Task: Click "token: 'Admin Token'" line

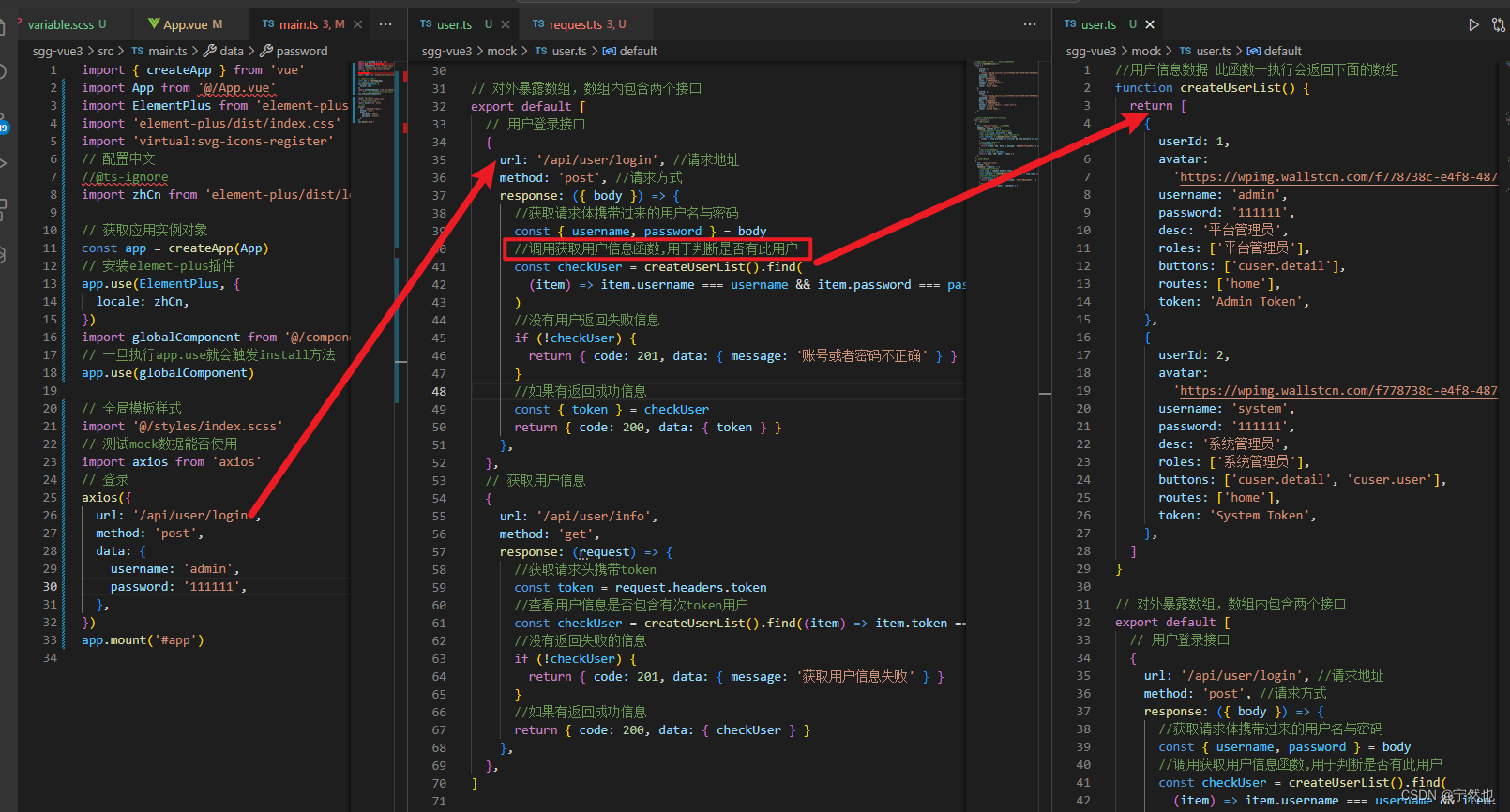Action: 1233,301
